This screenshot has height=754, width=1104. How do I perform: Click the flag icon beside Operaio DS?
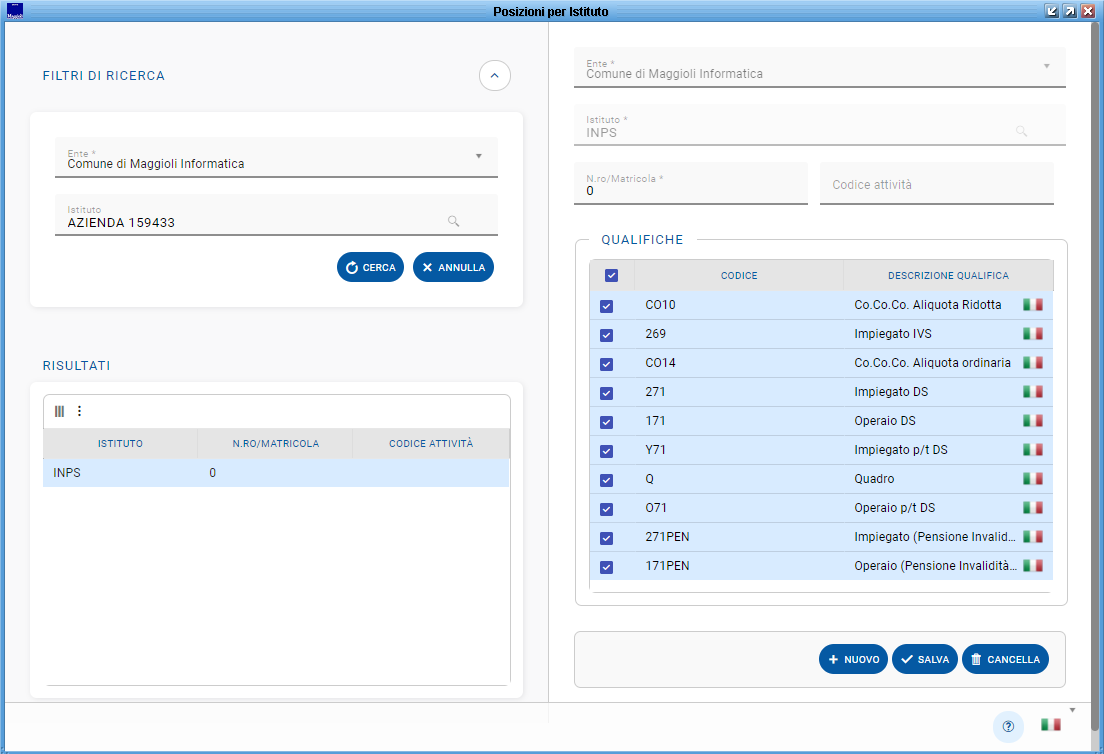(1032, 421)
